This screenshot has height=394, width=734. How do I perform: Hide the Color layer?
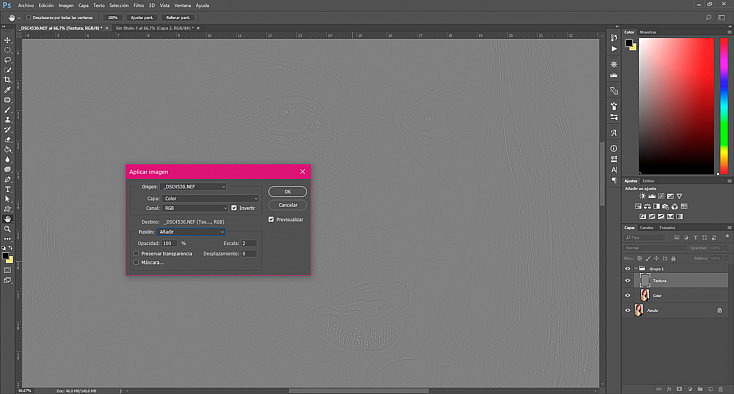628,295
